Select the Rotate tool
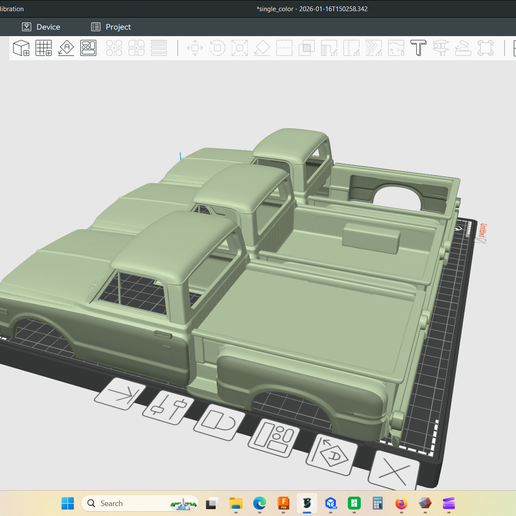This screenshot has width=516, height=516. pyautogui.click(x=217, y=48)
